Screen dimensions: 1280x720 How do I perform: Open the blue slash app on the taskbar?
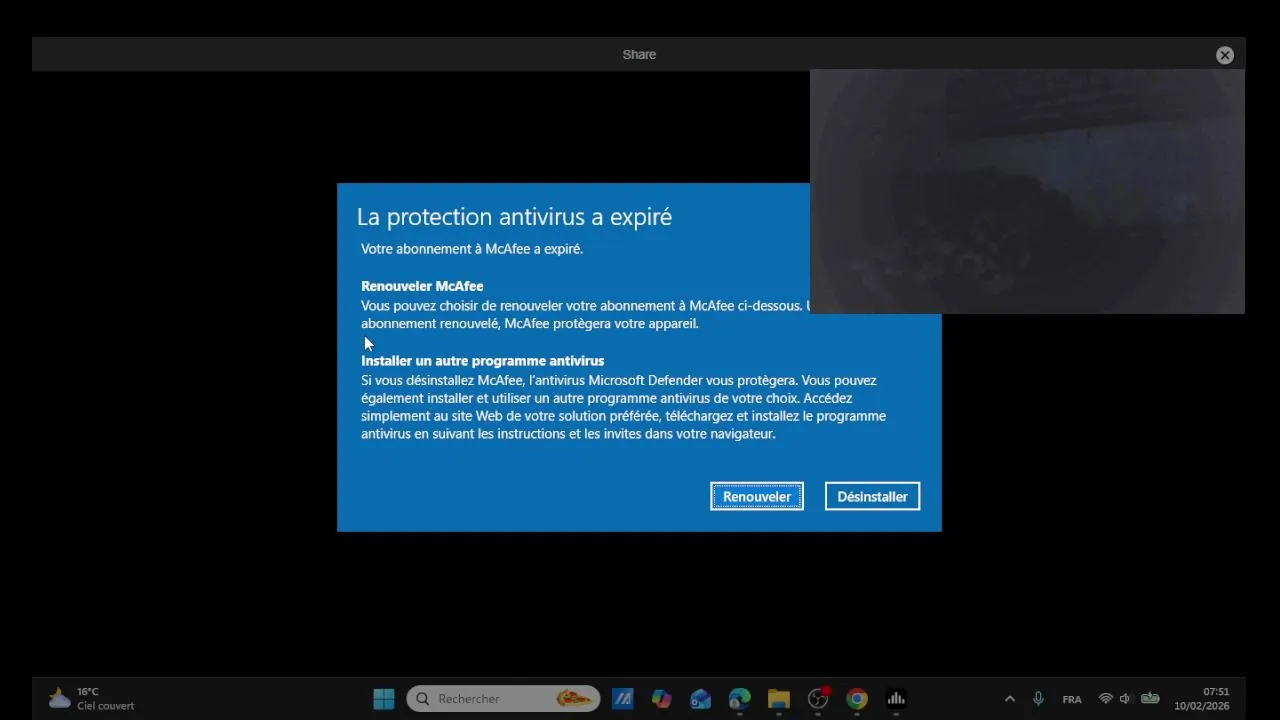pyautogui.click(x=623, y=699)
